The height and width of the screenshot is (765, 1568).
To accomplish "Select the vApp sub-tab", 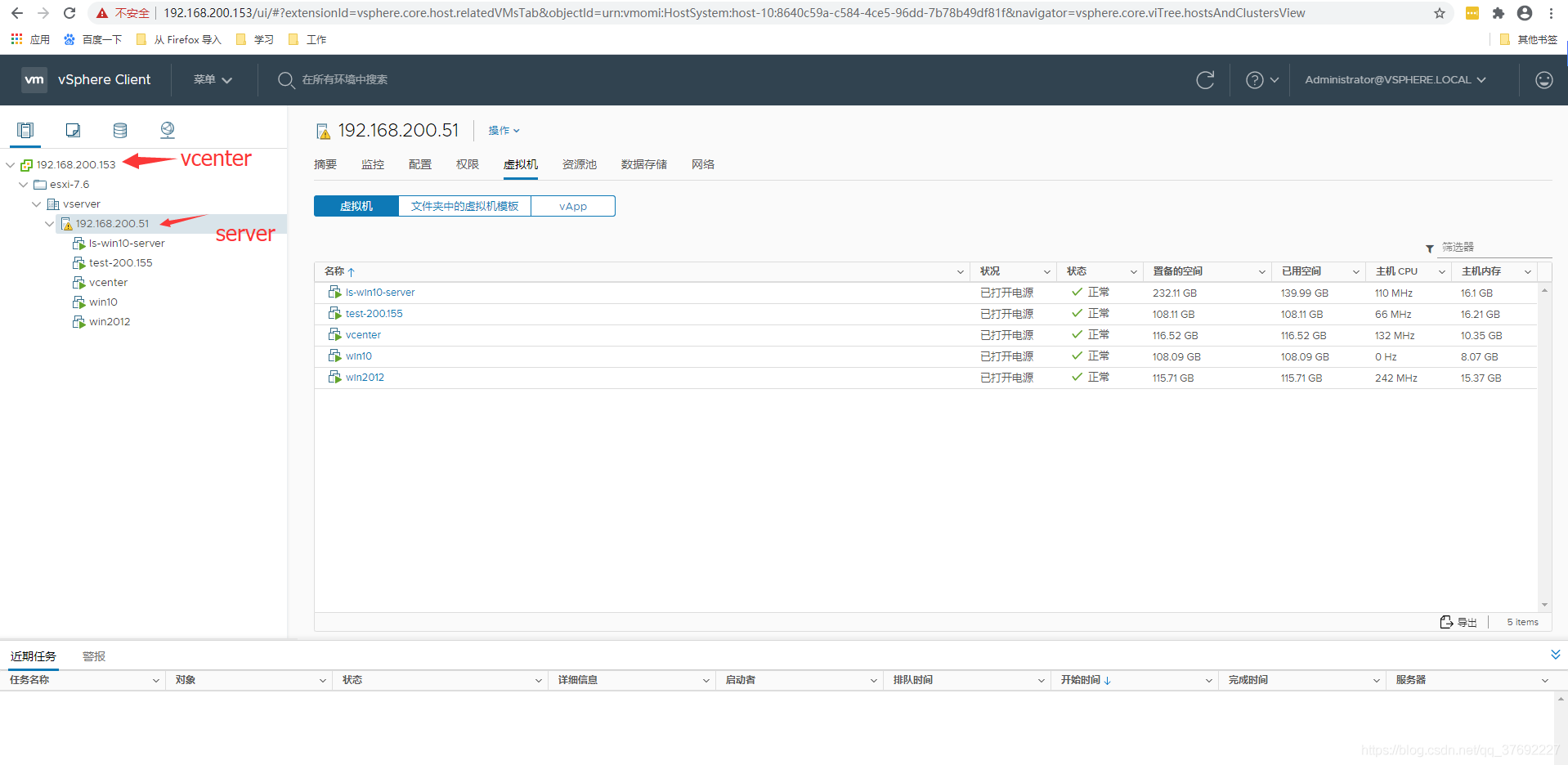I will click(x=573, y=206).
